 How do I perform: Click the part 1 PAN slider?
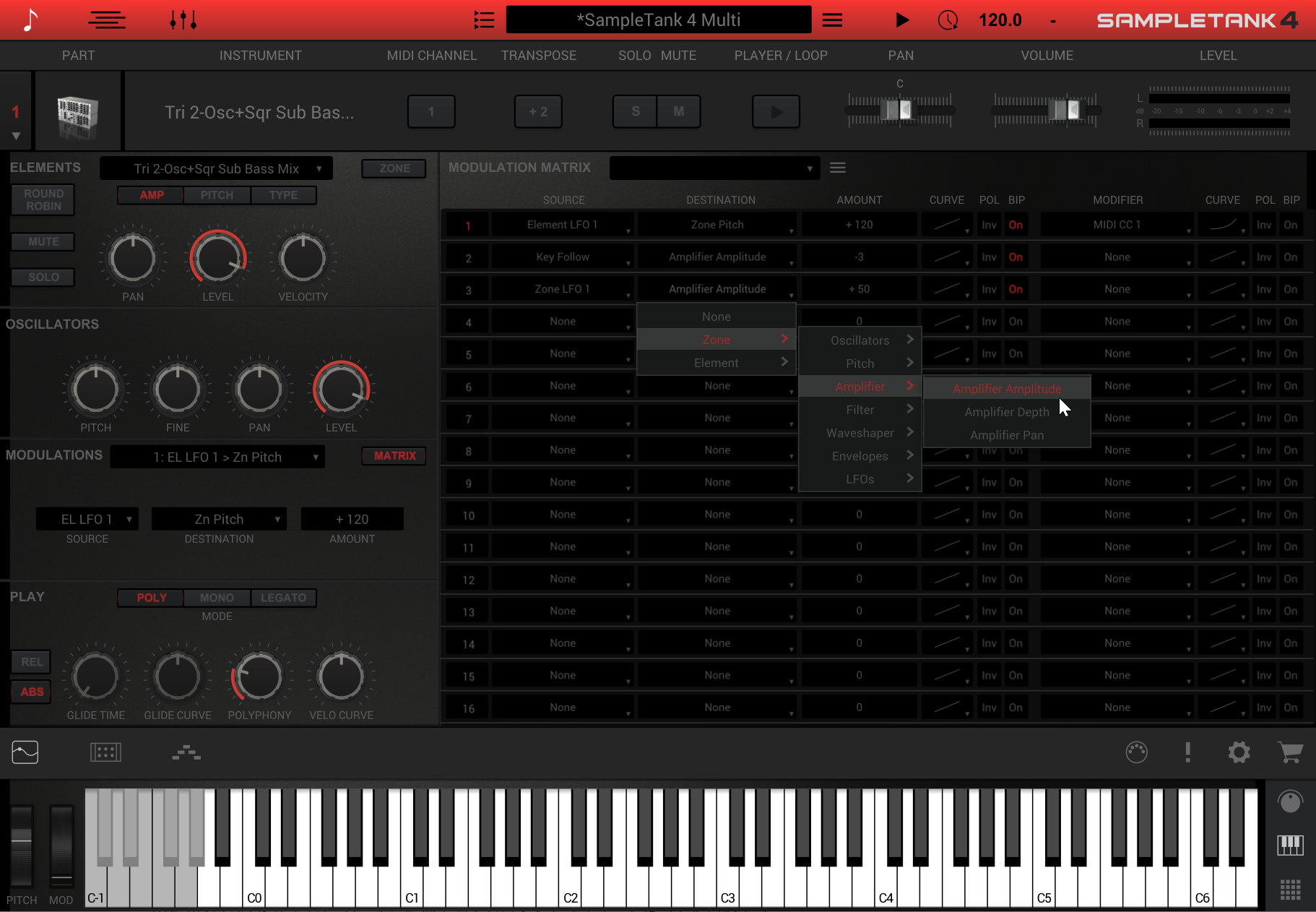(899, 110)
